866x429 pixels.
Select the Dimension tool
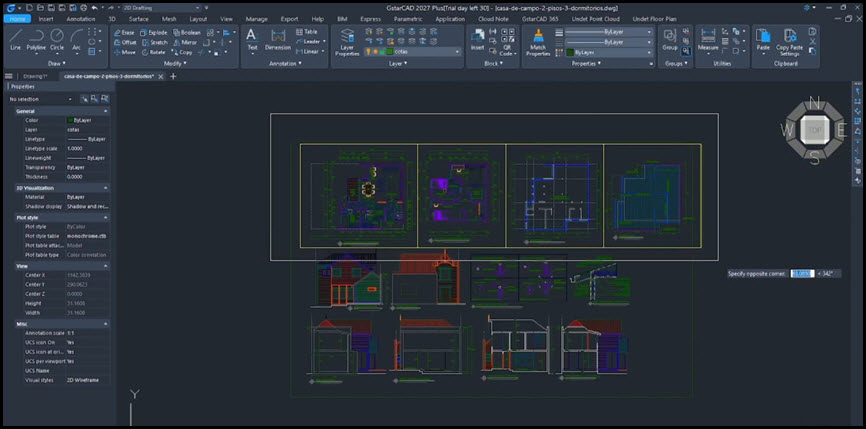(278, 40)
